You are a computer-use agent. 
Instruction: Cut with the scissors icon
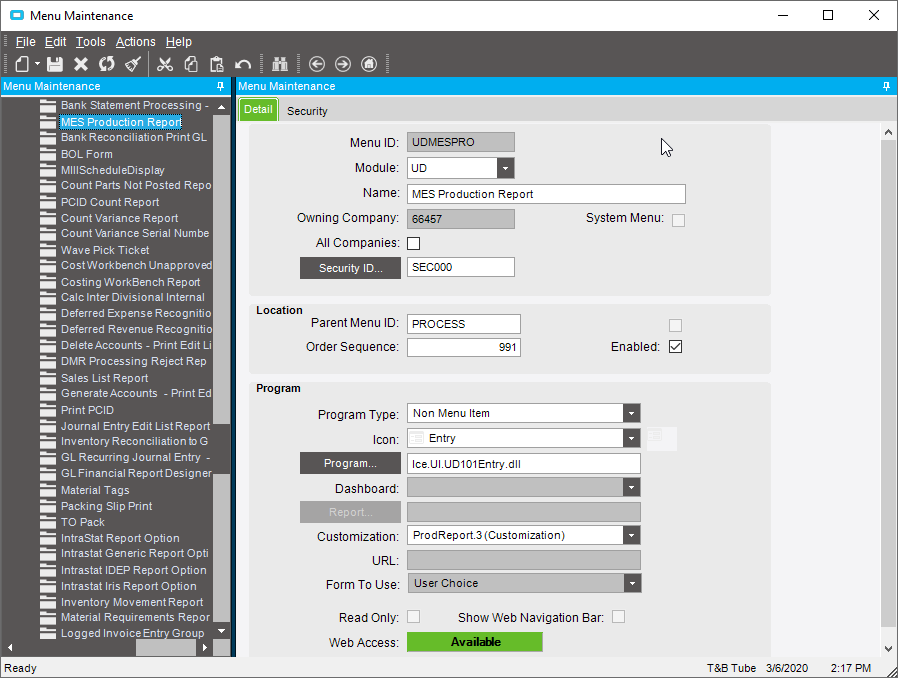pos(165,64)
